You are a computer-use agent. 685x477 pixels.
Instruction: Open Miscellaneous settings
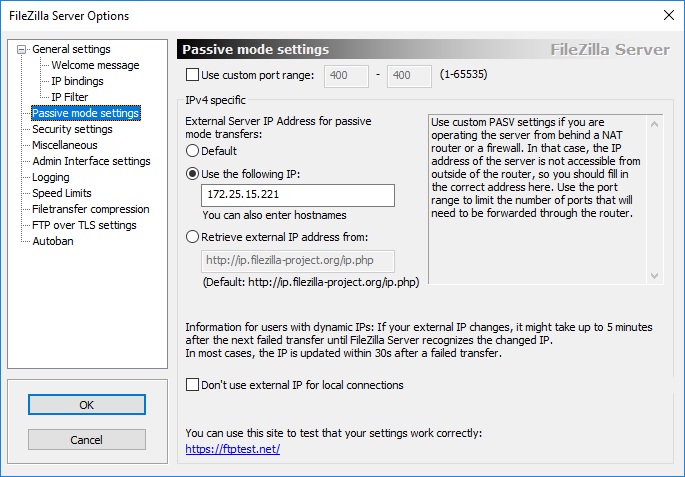pos(65,145)
